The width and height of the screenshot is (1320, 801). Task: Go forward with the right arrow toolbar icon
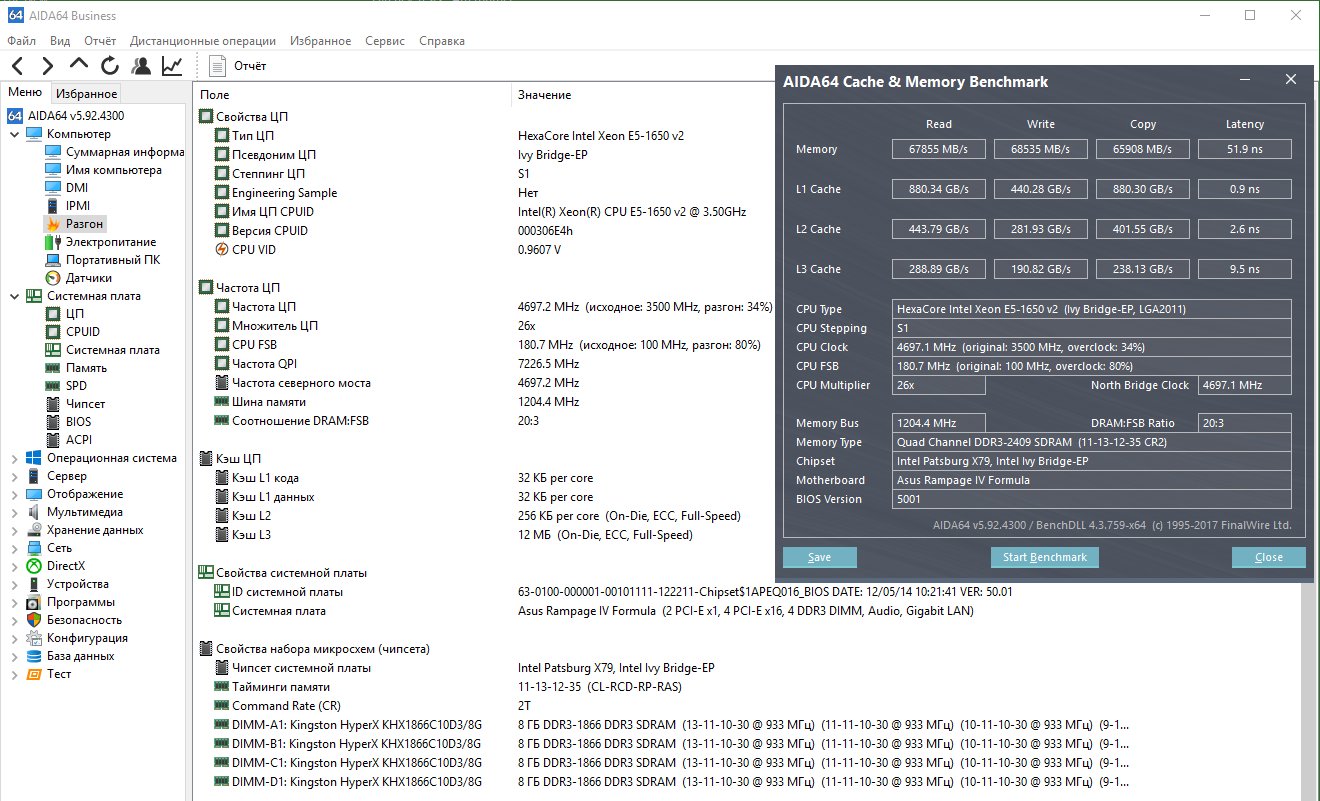click(x=47, y=66)
